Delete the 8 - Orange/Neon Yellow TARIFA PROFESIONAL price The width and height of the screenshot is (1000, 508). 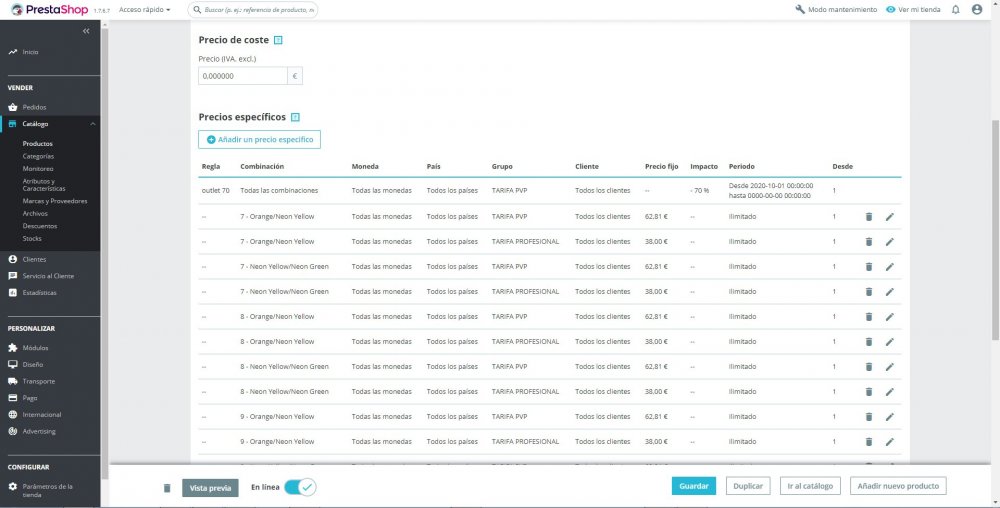pyautogui.click(x=869, y=342)
